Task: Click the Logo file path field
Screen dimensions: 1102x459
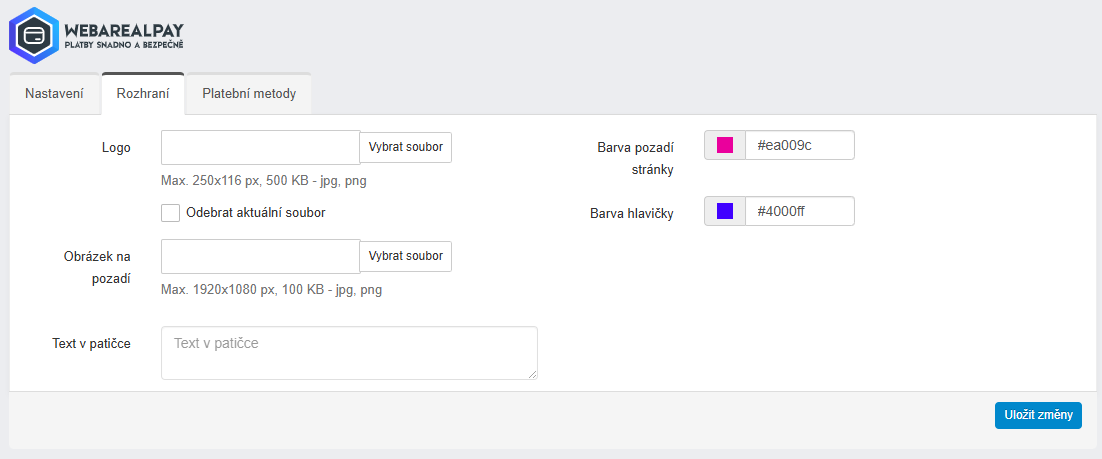Action: pos(260,147)
